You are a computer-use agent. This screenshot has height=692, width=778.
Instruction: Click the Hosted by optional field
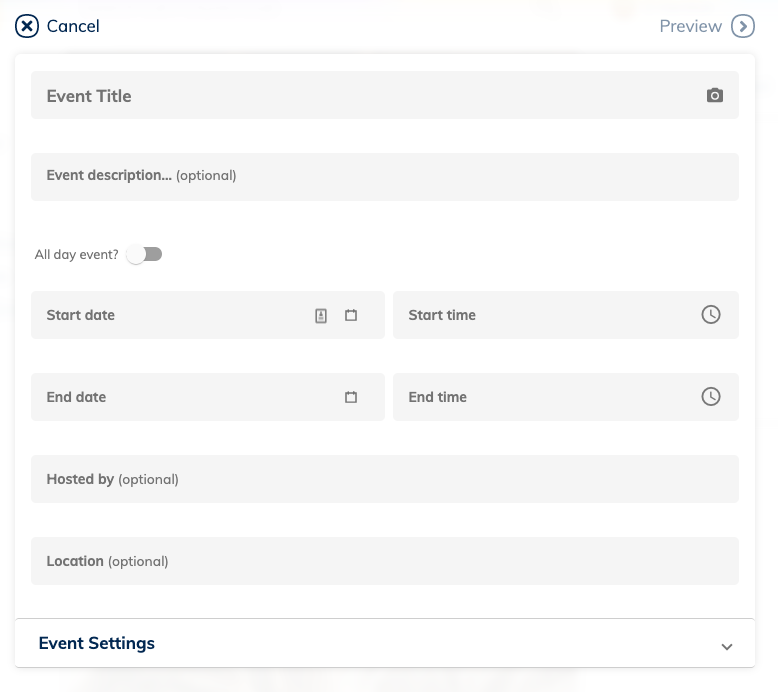pyautogui.click(x=385, y=479)
